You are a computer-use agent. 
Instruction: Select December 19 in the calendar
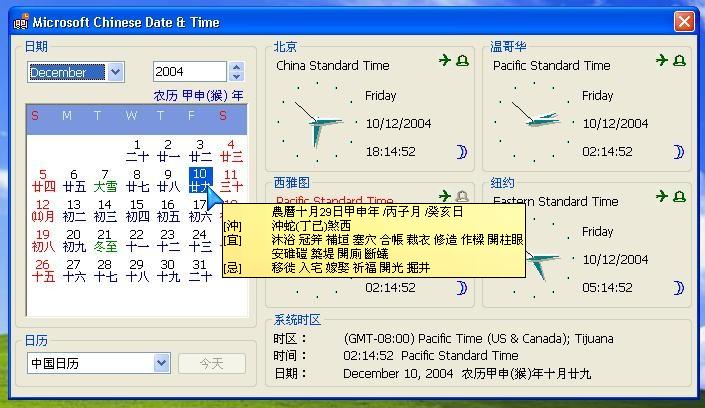43,241
